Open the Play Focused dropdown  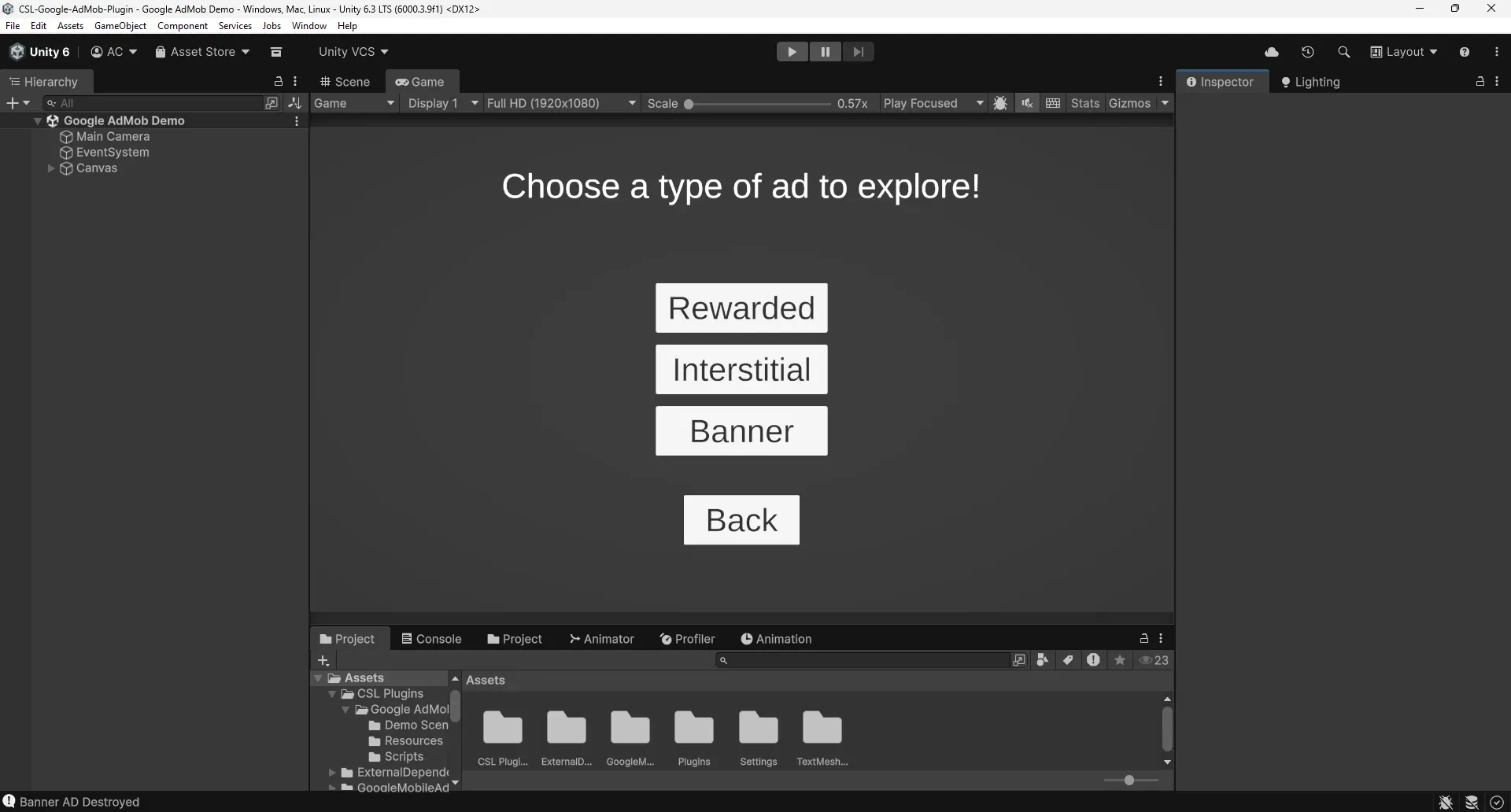click(933, 103)
